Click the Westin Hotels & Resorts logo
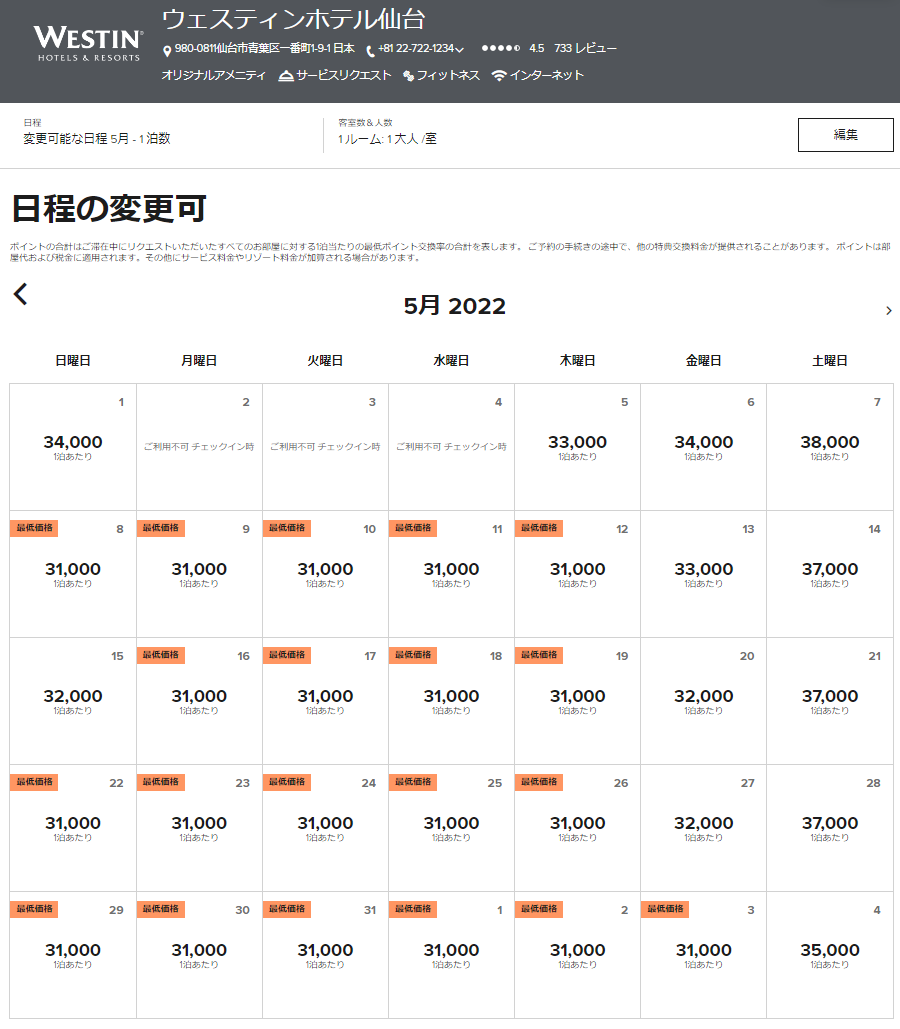The height and width of the screenshot is (1029, 900). tap(88, 45)
